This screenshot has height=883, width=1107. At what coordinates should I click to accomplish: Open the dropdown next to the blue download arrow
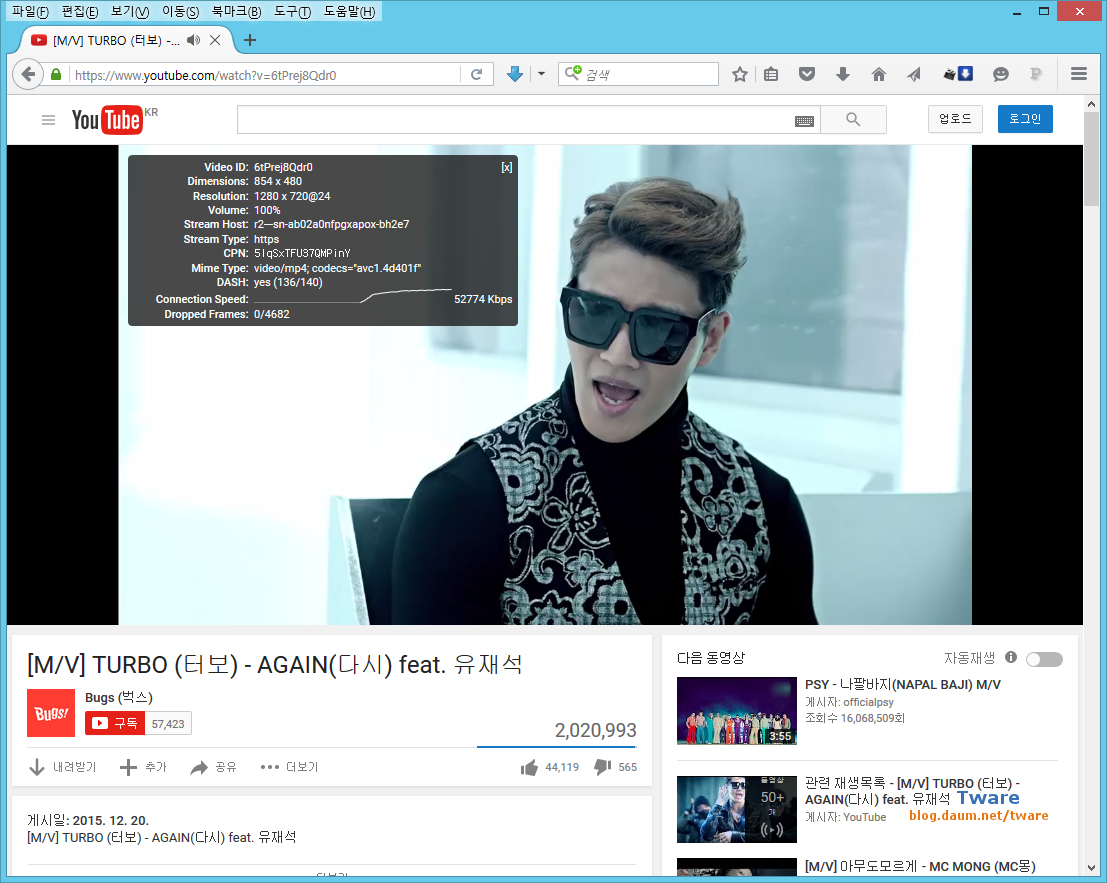click(x=541, y=73)
